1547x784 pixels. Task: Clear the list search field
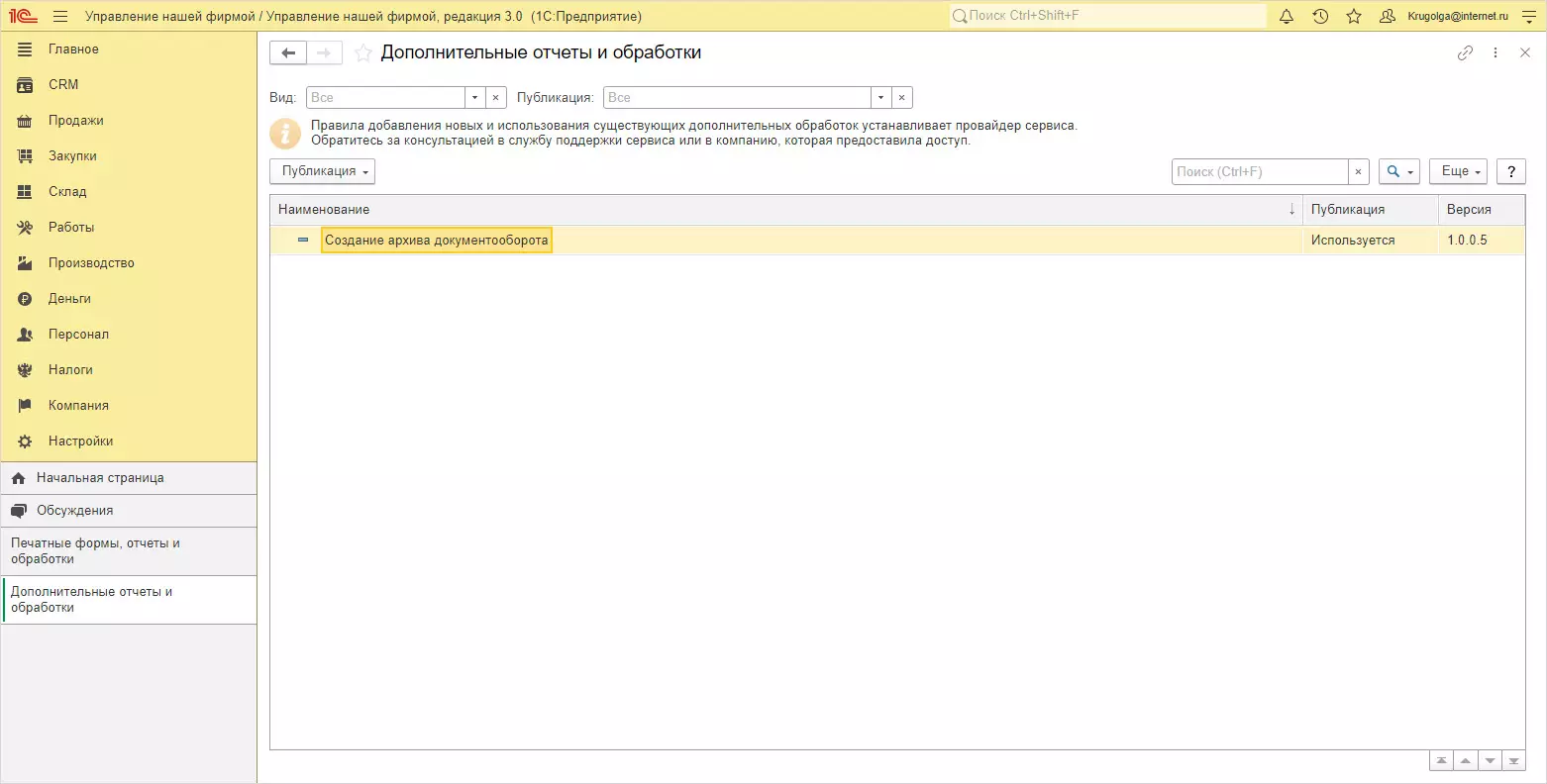1358,171
